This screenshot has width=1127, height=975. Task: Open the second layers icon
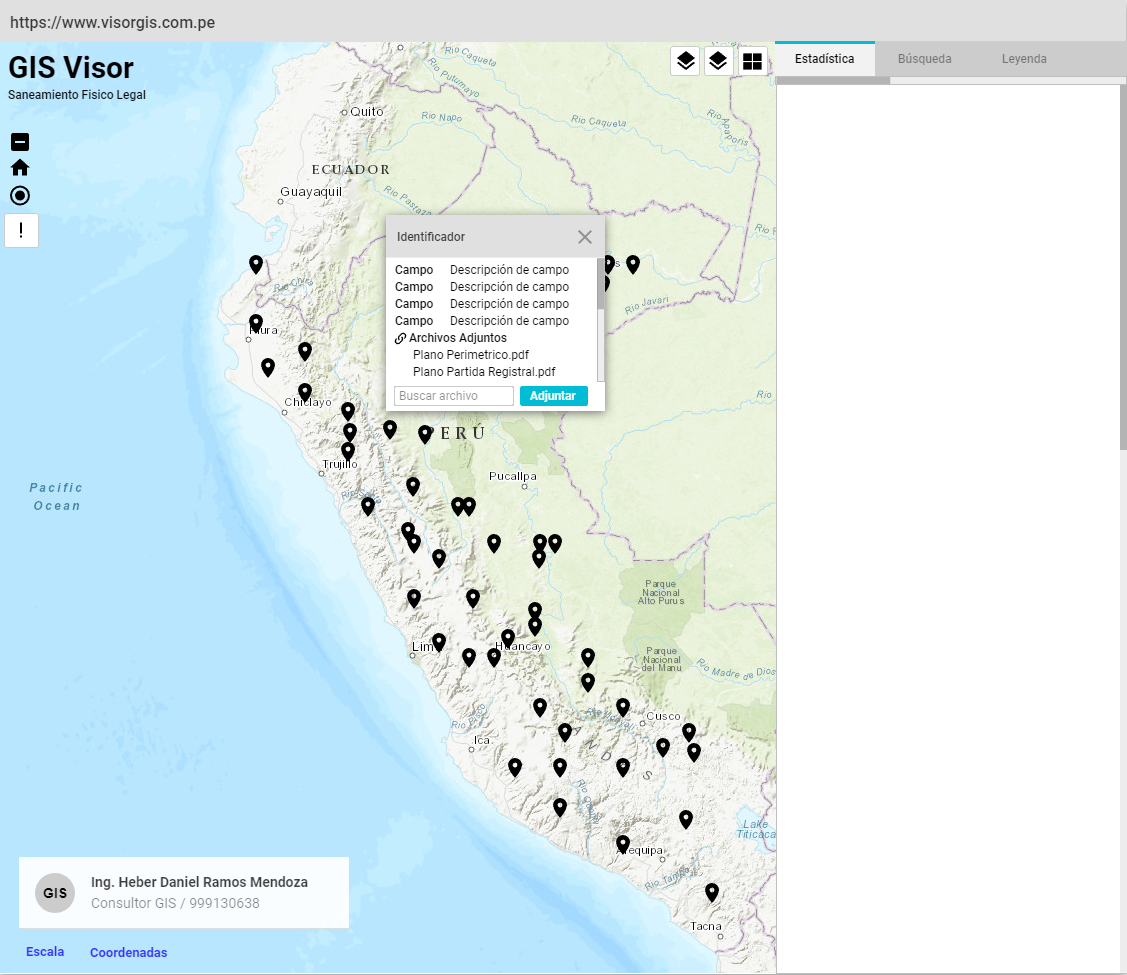pos(718,61)
